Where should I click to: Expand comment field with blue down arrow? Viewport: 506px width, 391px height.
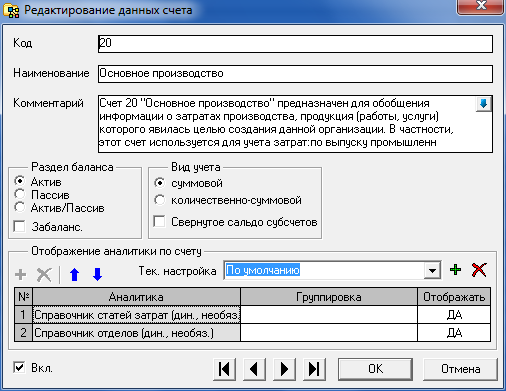click(x=483, y=104)
